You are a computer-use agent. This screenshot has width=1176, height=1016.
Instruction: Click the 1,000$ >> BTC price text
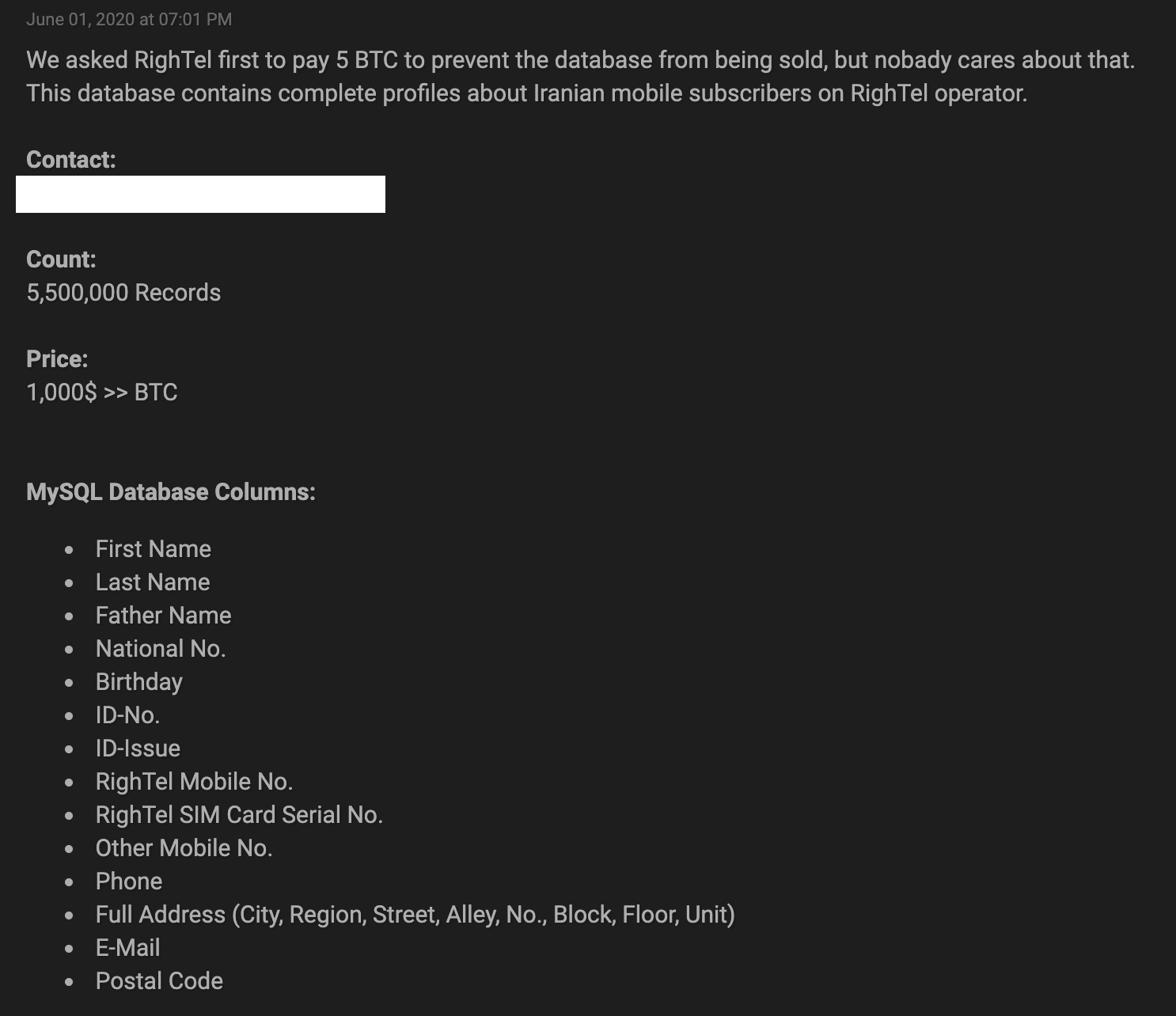102,392
